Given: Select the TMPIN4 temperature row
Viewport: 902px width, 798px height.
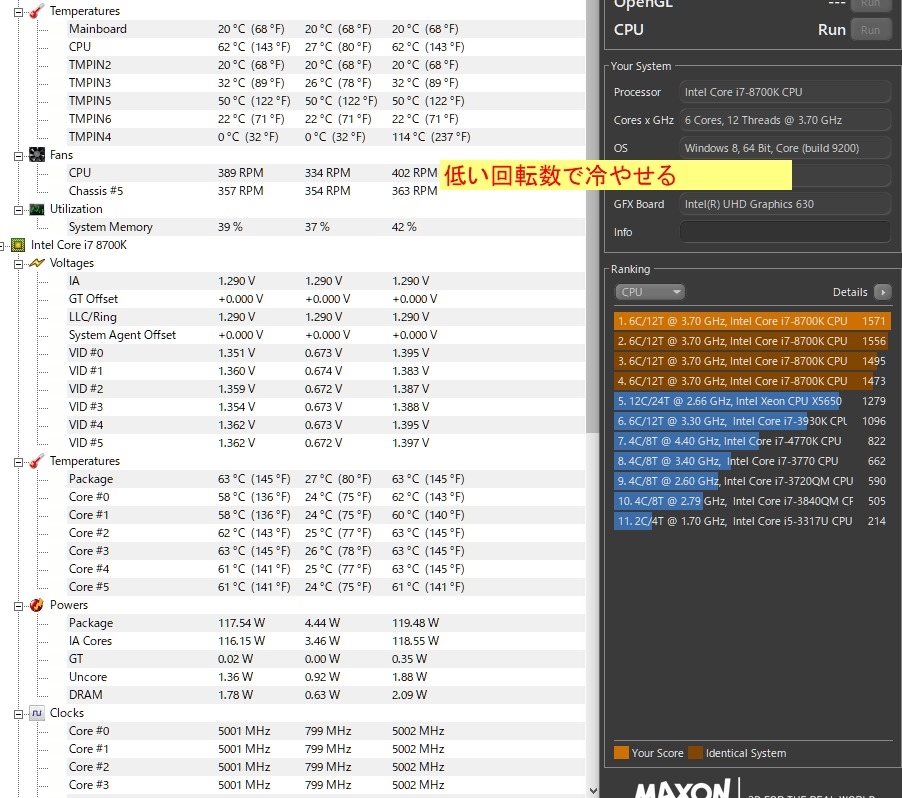Looking at the screenshot, I should click(x=326, y=137).
